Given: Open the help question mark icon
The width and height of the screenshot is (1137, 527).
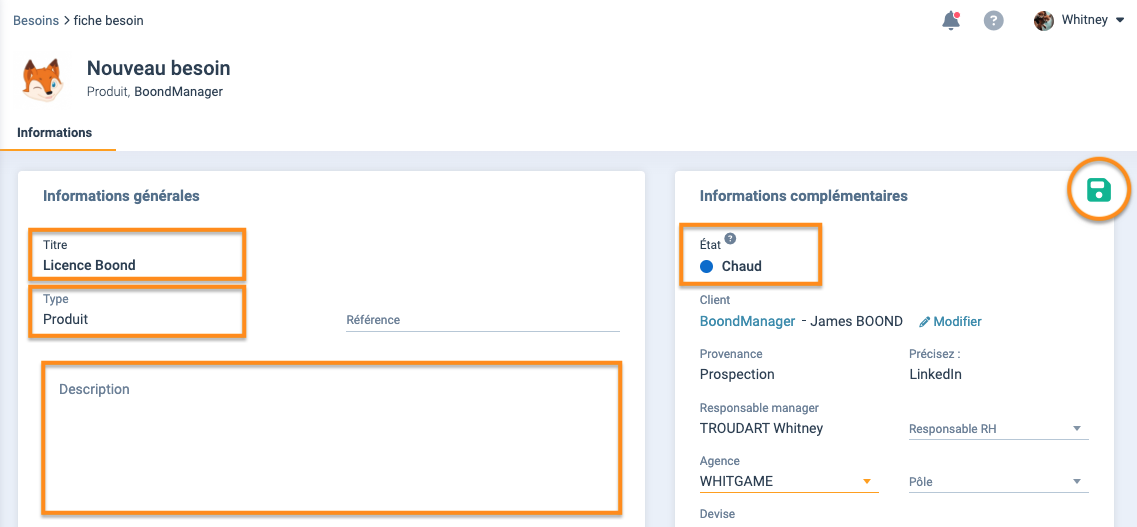Looking at the screenshot, I should coord(993,20).
